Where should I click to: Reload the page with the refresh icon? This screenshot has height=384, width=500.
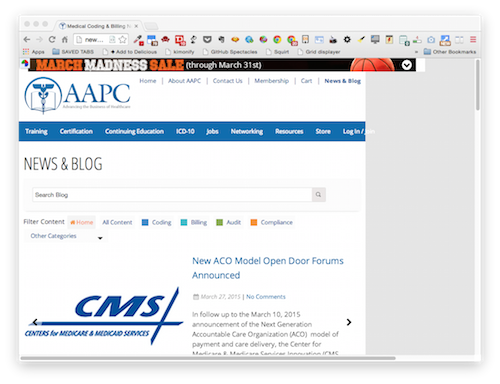click(52, 39)
